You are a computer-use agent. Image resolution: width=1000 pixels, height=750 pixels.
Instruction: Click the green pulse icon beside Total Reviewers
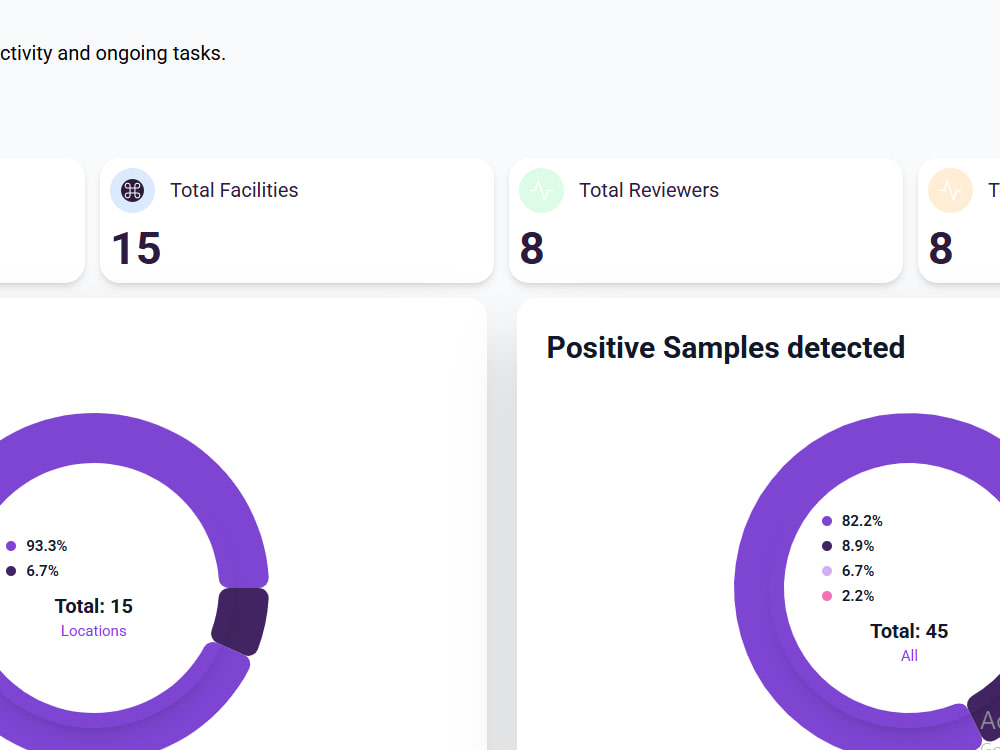pos(541,190)
